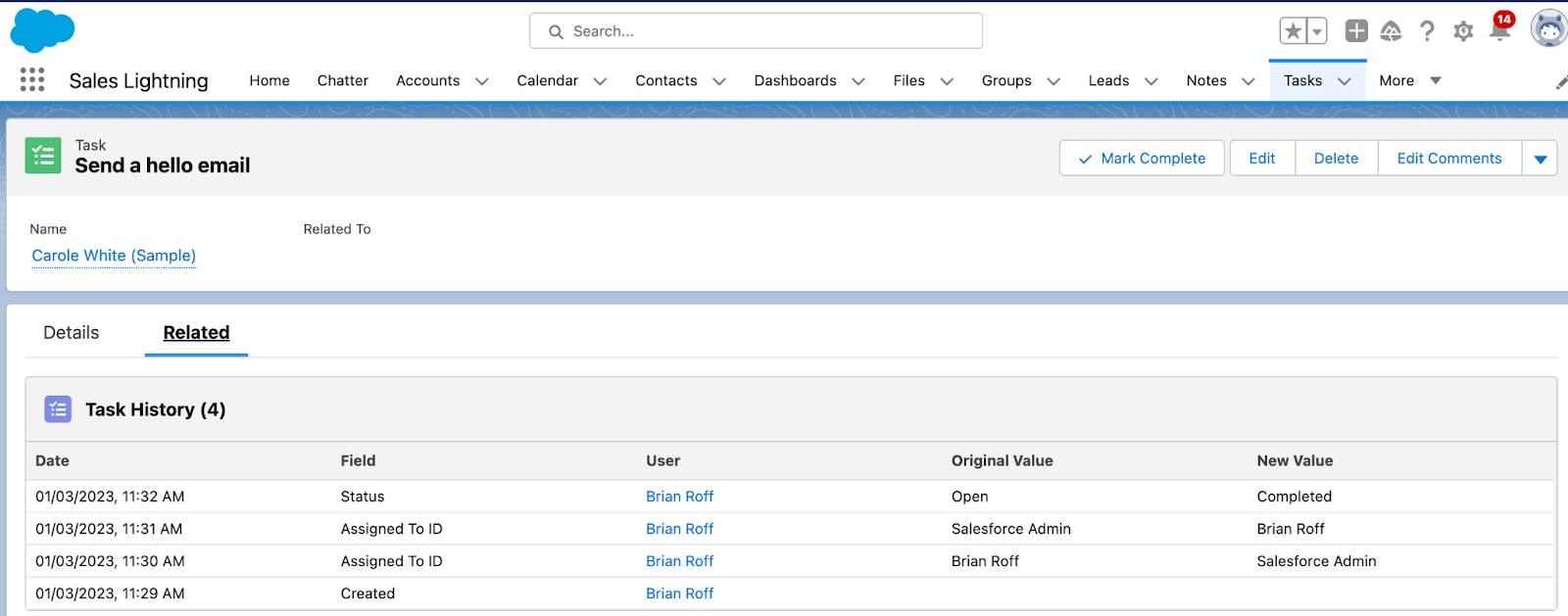Open the App Launcher grid icon
The height and width of the screenshot is (616, 1568).
(32, 79)
